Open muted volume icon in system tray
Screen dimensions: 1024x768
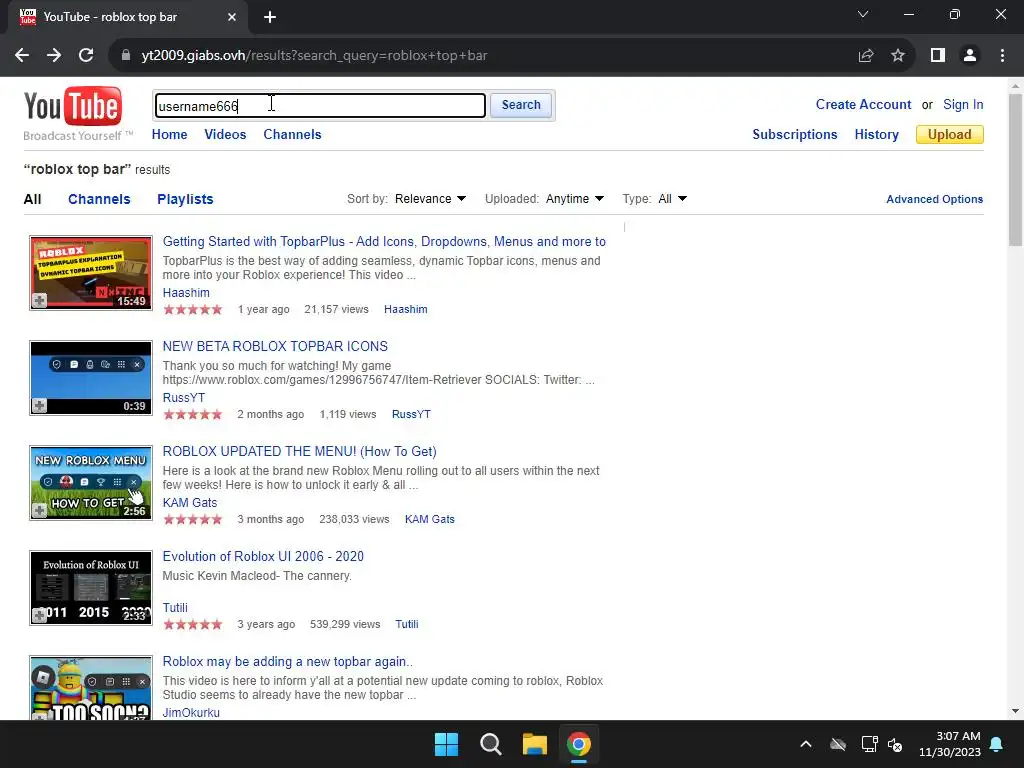click(x=895, y=744)
